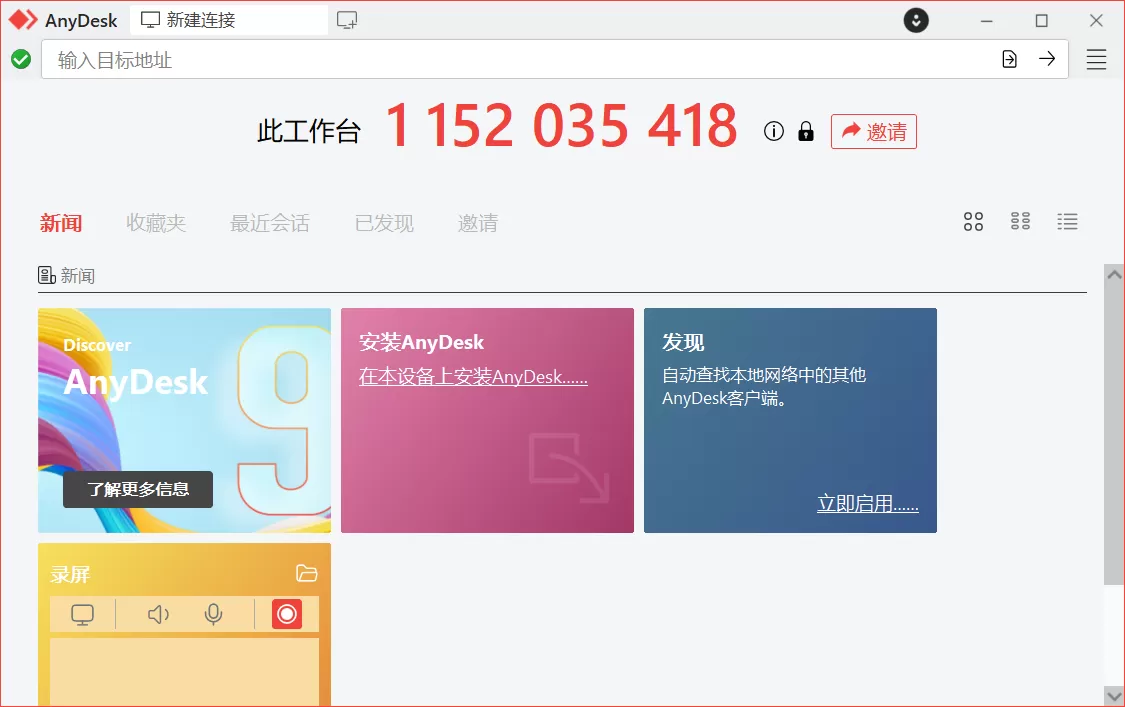This screenshot has width=1125, height=707.
Task: Enable the microphone in the recording panel
Action: pyautogui.click(x=213, y=614)
